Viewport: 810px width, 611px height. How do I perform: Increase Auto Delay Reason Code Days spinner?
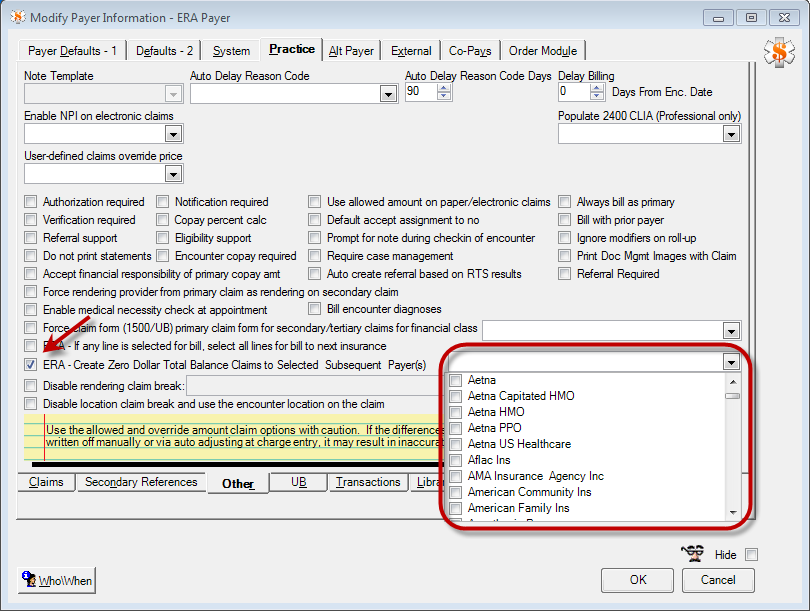444,88
